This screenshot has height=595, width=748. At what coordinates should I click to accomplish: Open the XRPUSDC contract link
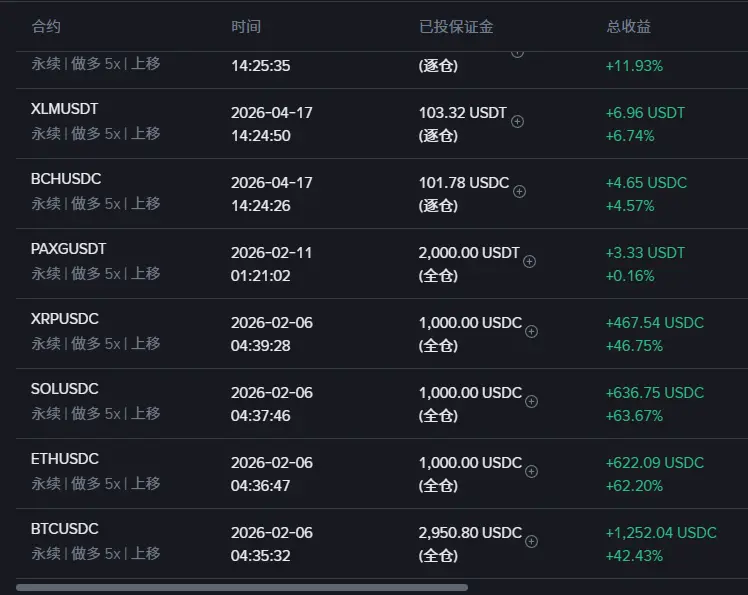[x=65, y=319]
